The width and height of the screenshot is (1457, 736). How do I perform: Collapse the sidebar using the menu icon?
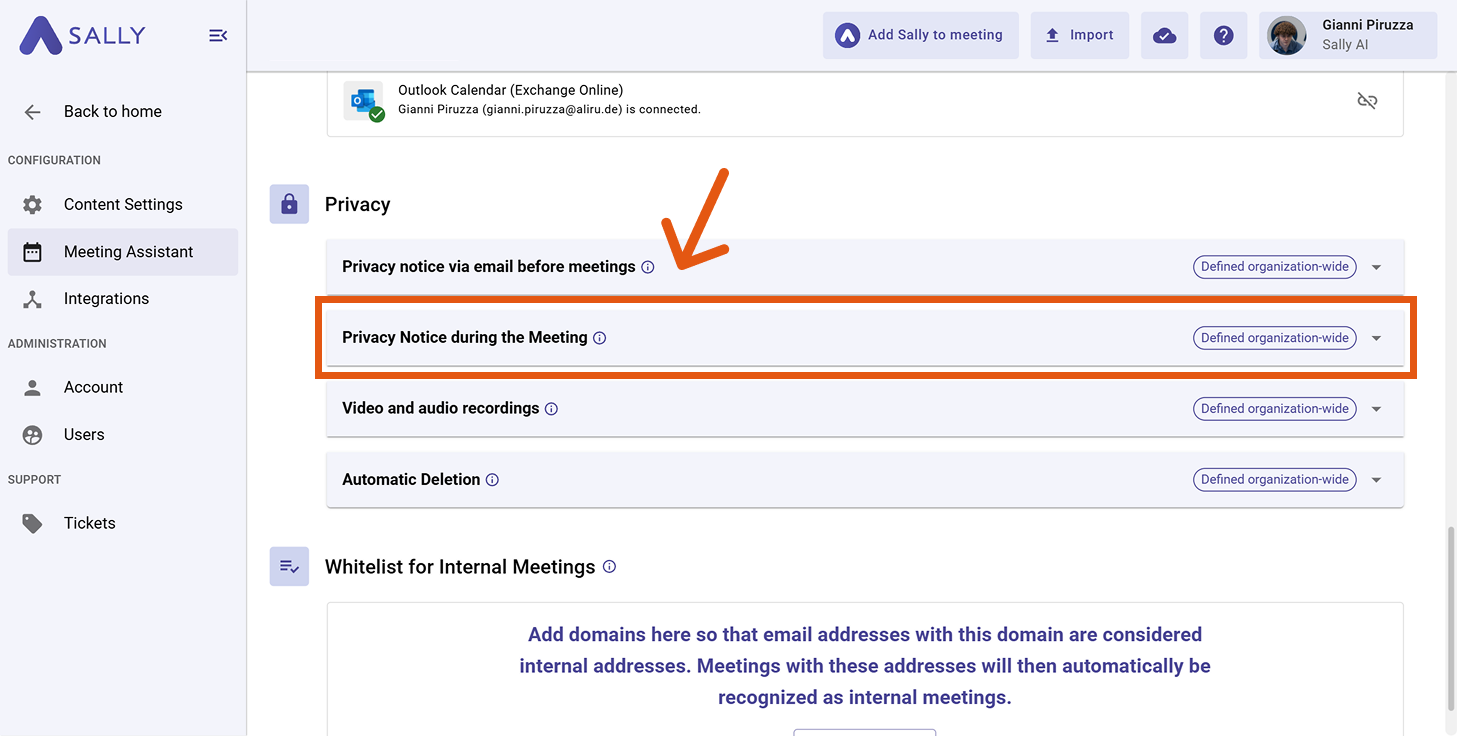[x=217, y=35]
